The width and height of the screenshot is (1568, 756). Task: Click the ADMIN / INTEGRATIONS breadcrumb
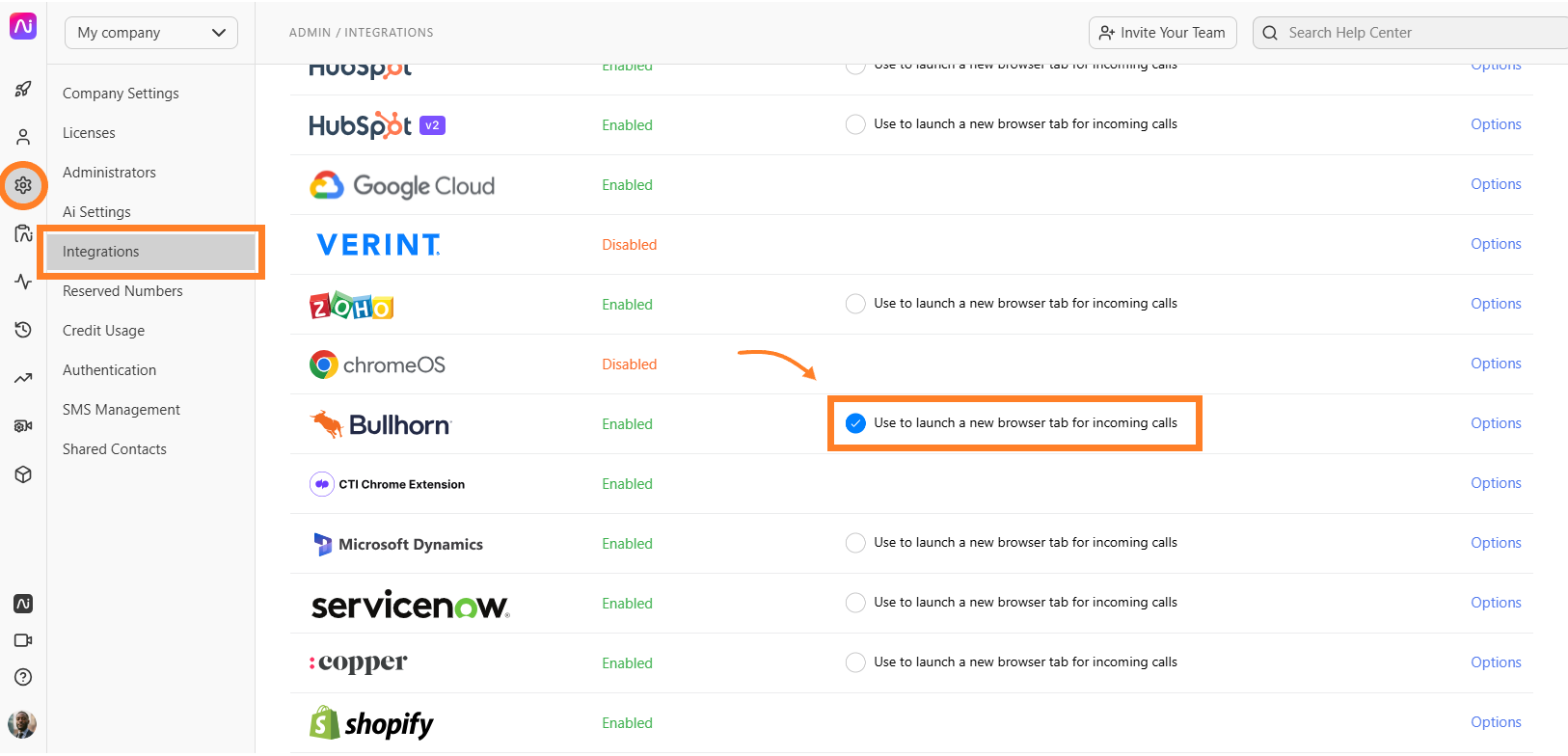(361, 33)
